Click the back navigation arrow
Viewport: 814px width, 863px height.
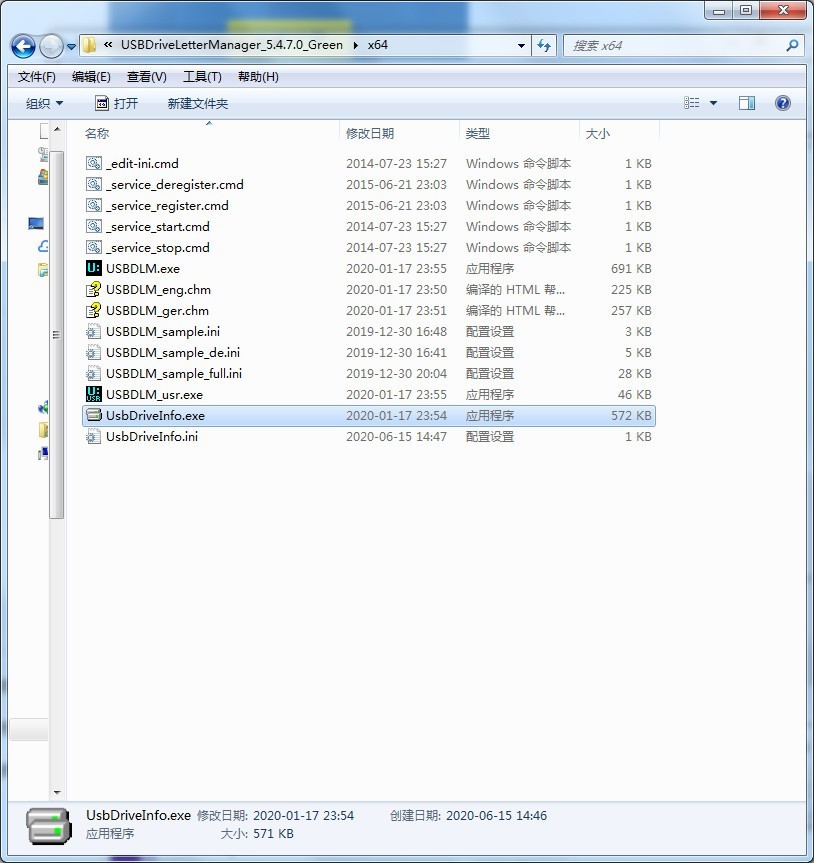point(22,46)
